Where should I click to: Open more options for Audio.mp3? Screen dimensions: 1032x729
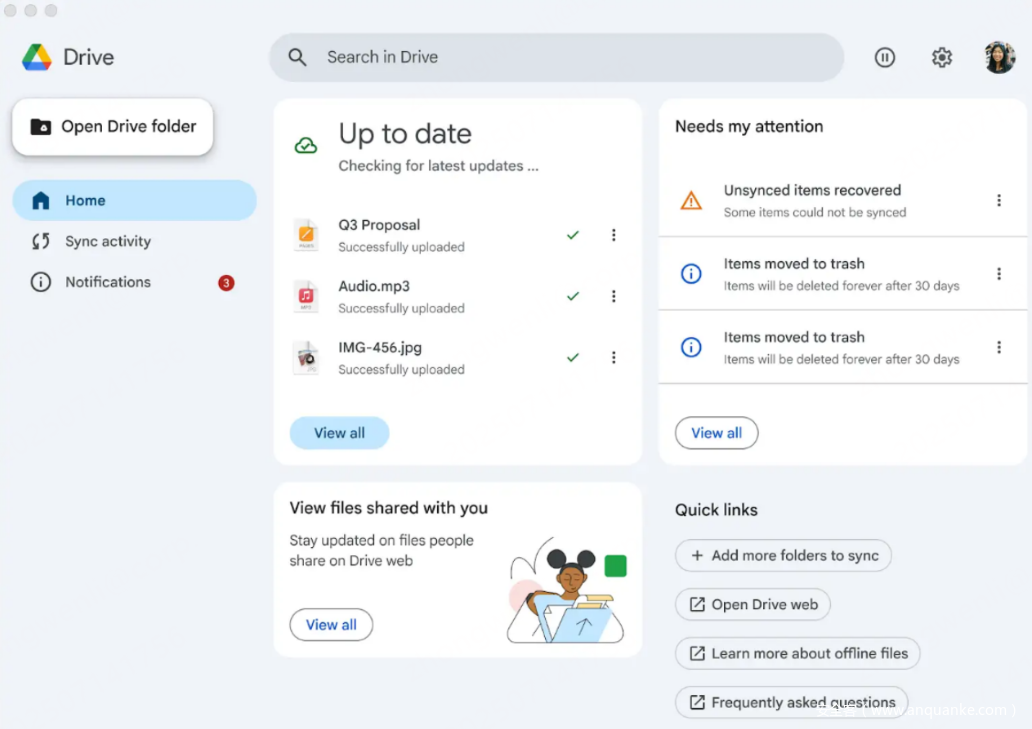(x=613, y=296)
